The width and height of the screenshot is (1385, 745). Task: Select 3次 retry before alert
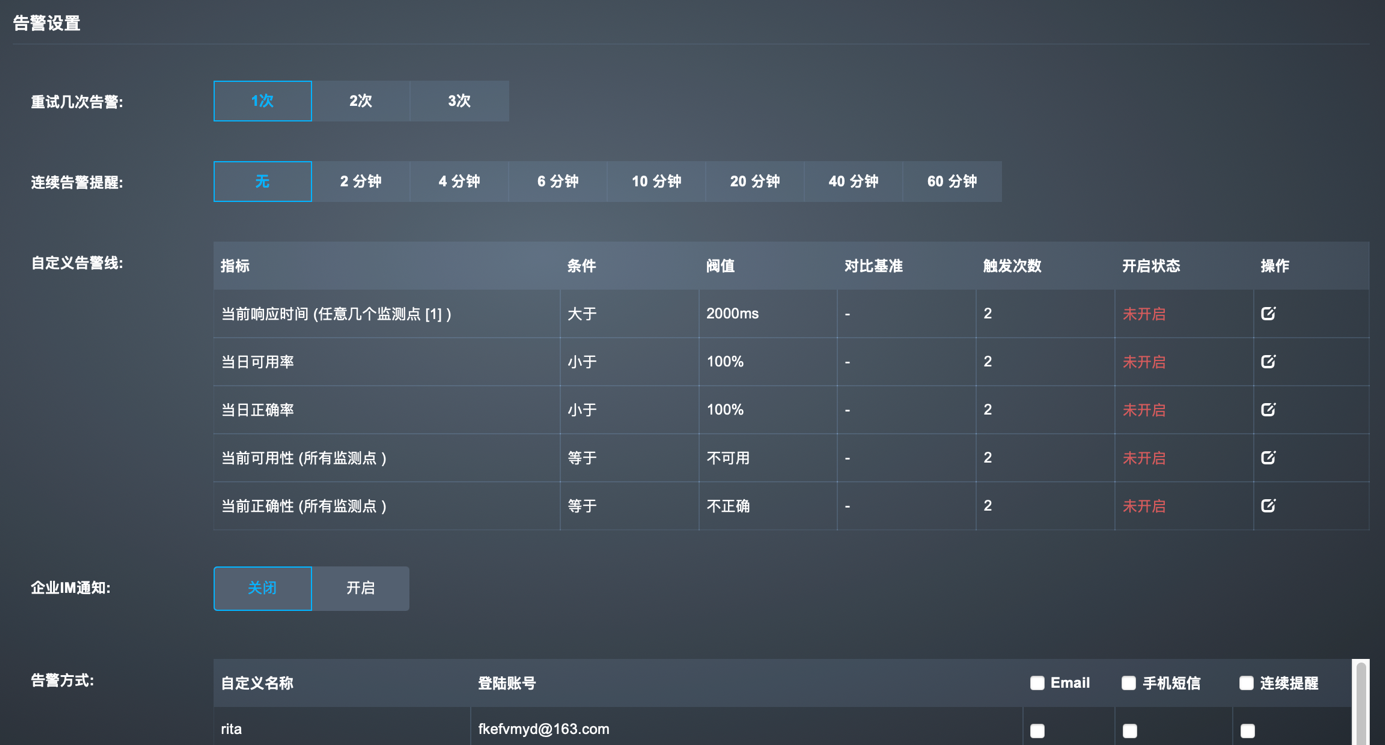click(x=459, y=101)
